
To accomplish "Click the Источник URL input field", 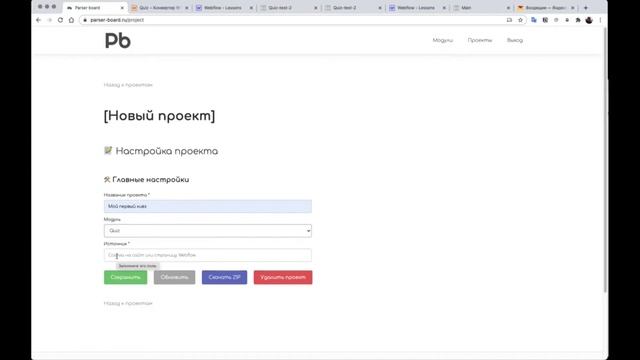I will tap(208, 255).
